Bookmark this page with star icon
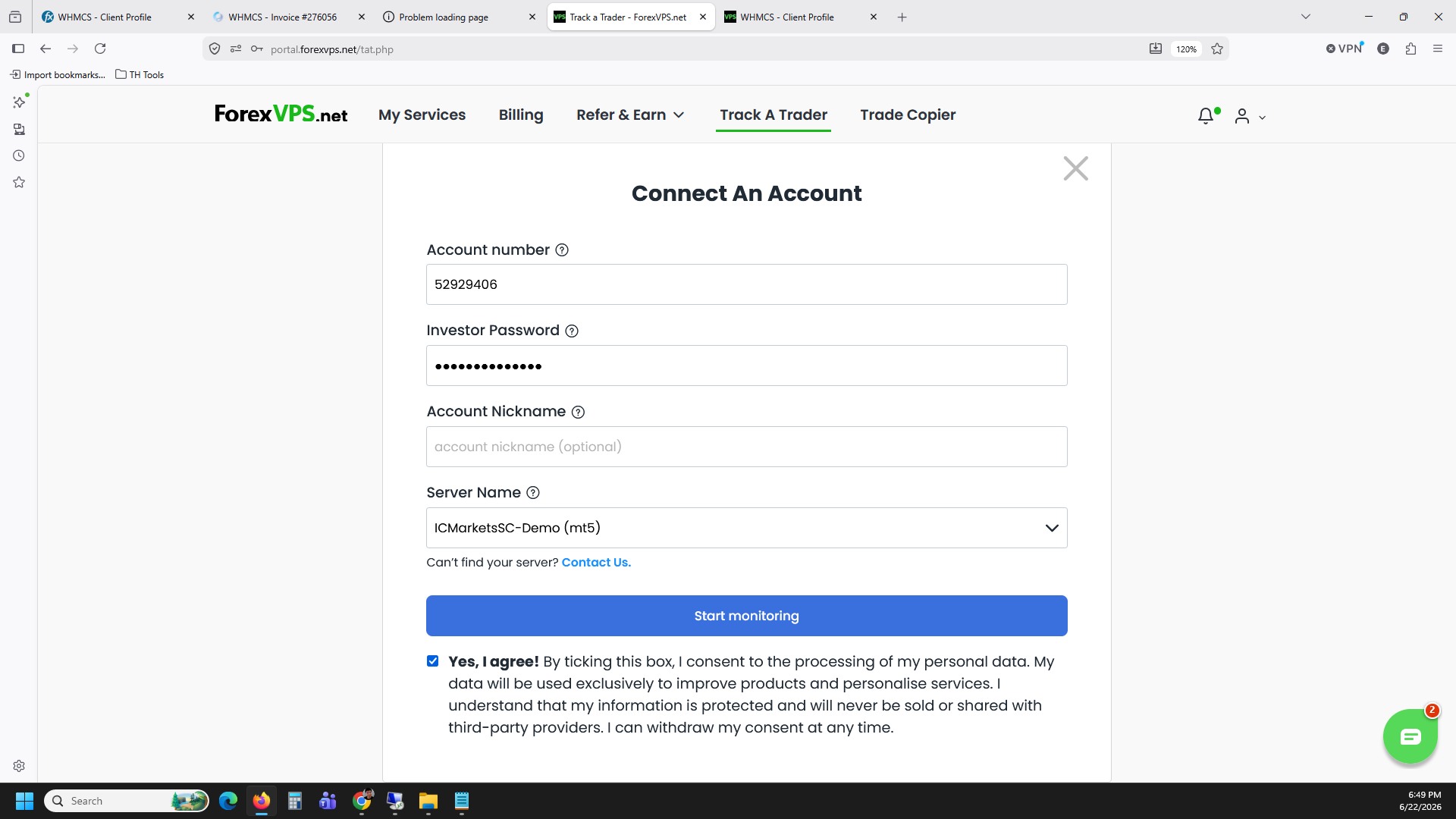Viewport: 1456px width, 819px height. coord(1217,49)
